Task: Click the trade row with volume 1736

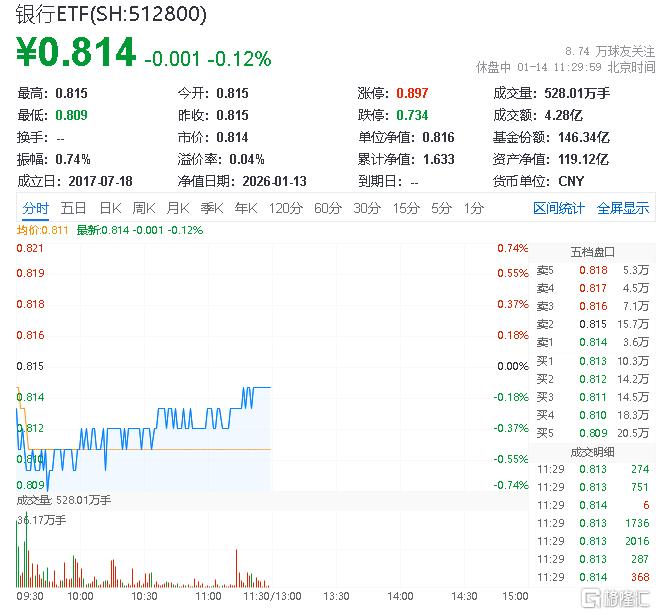Action: pyautogui.click(x=593, y=523)
